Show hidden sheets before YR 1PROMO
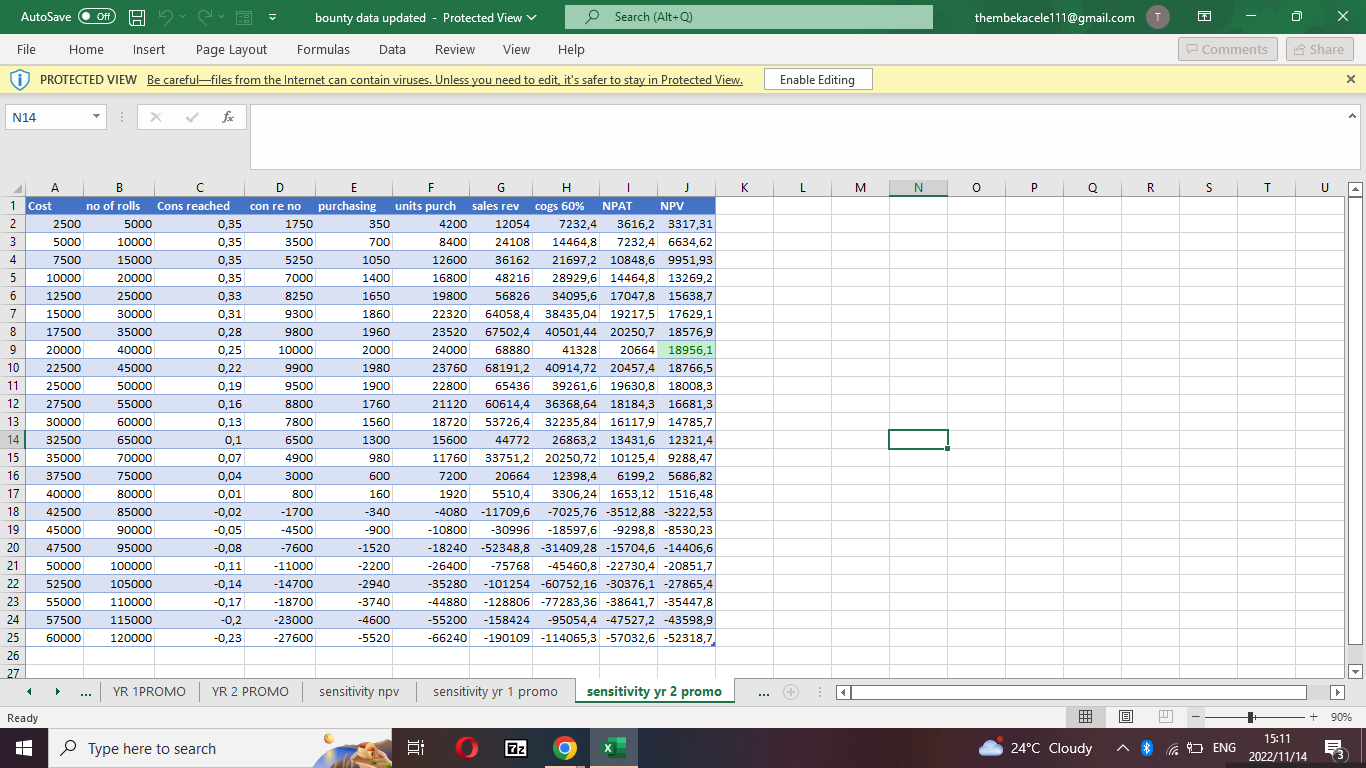1366x768 pixels. click(x=87, y=692)
